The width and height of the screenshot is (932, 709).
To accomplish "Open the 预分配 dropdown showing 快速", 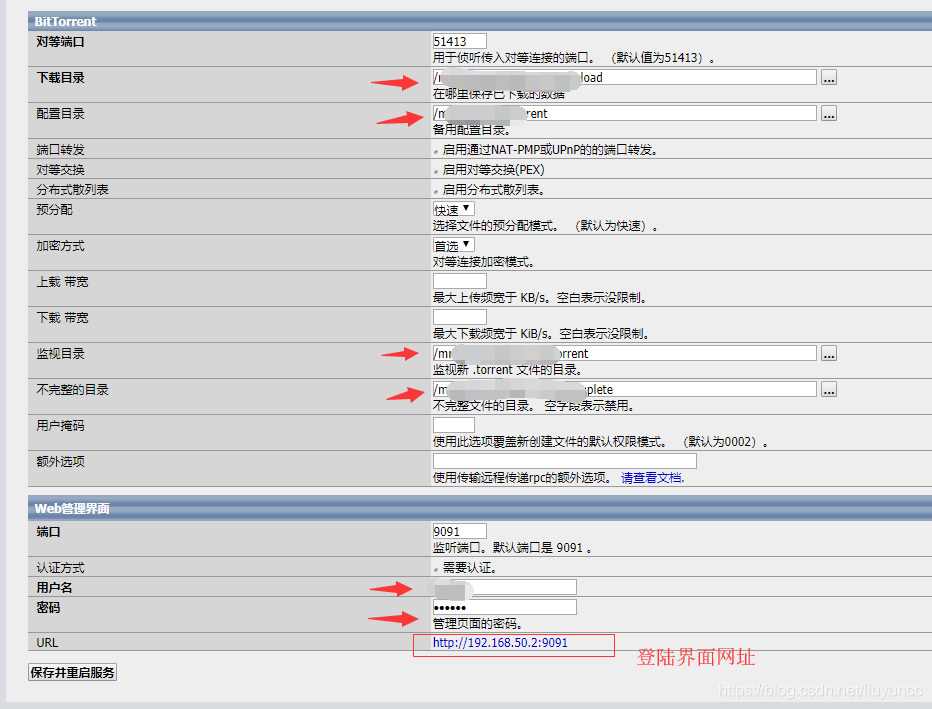I will coord(454,209).
